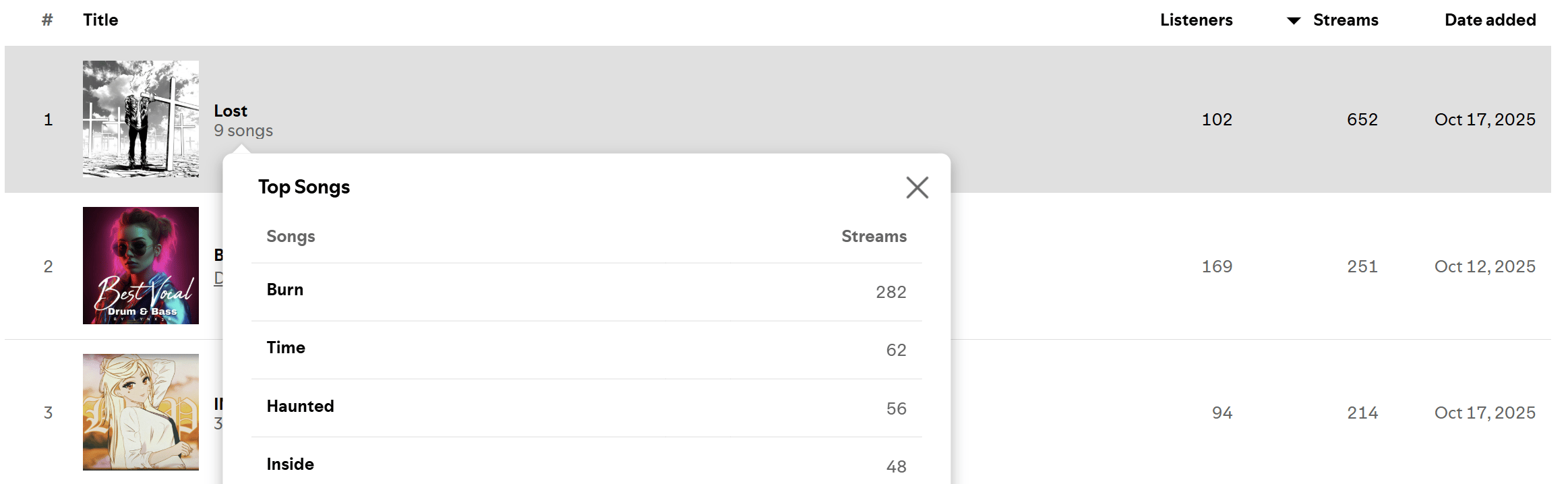The height and width of the screenshot is (484, 1568).
Task: Click the Lost playlist title
Action: click(231, 111)
